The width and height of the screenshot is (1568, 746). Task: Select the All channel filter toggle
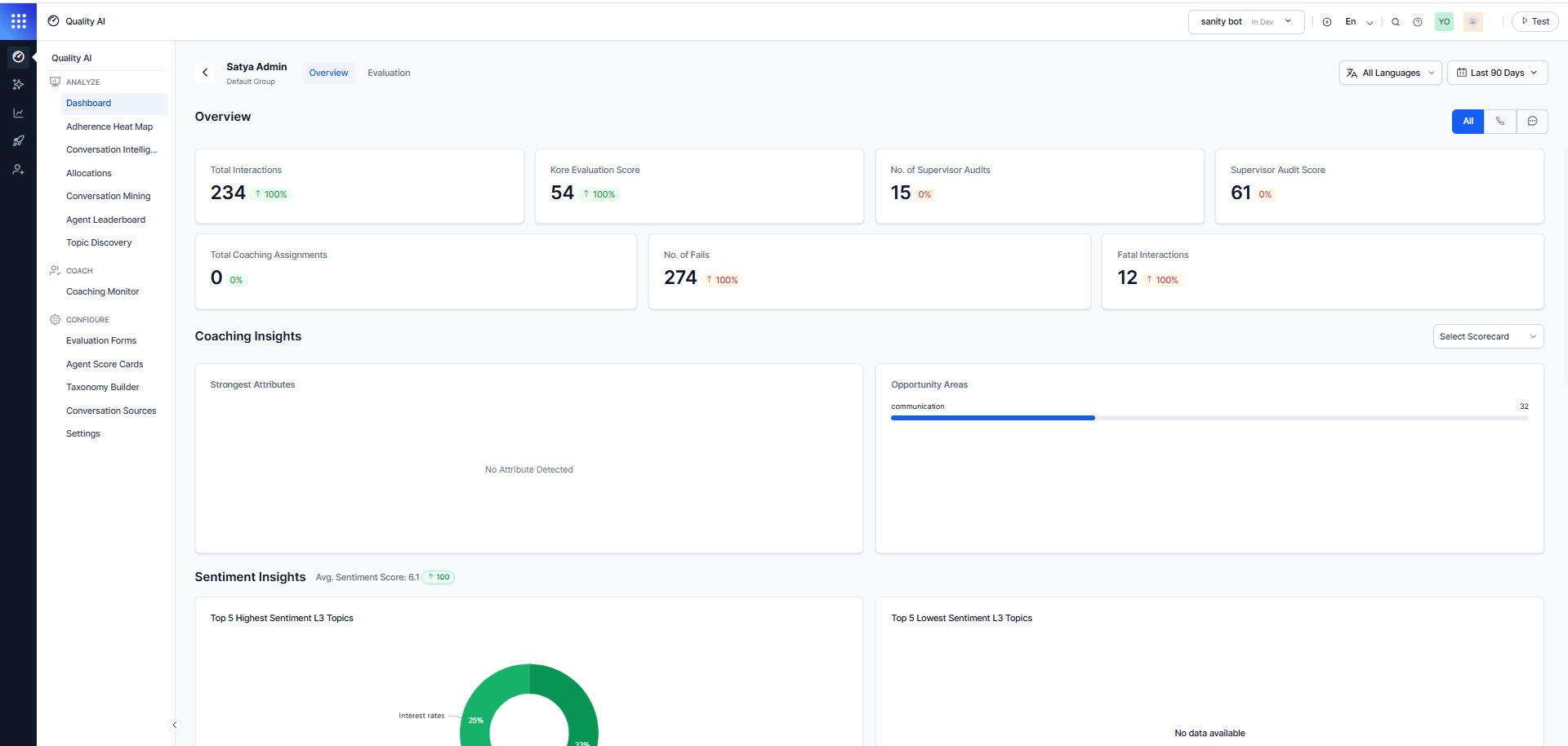click(x=1468, y=122)
